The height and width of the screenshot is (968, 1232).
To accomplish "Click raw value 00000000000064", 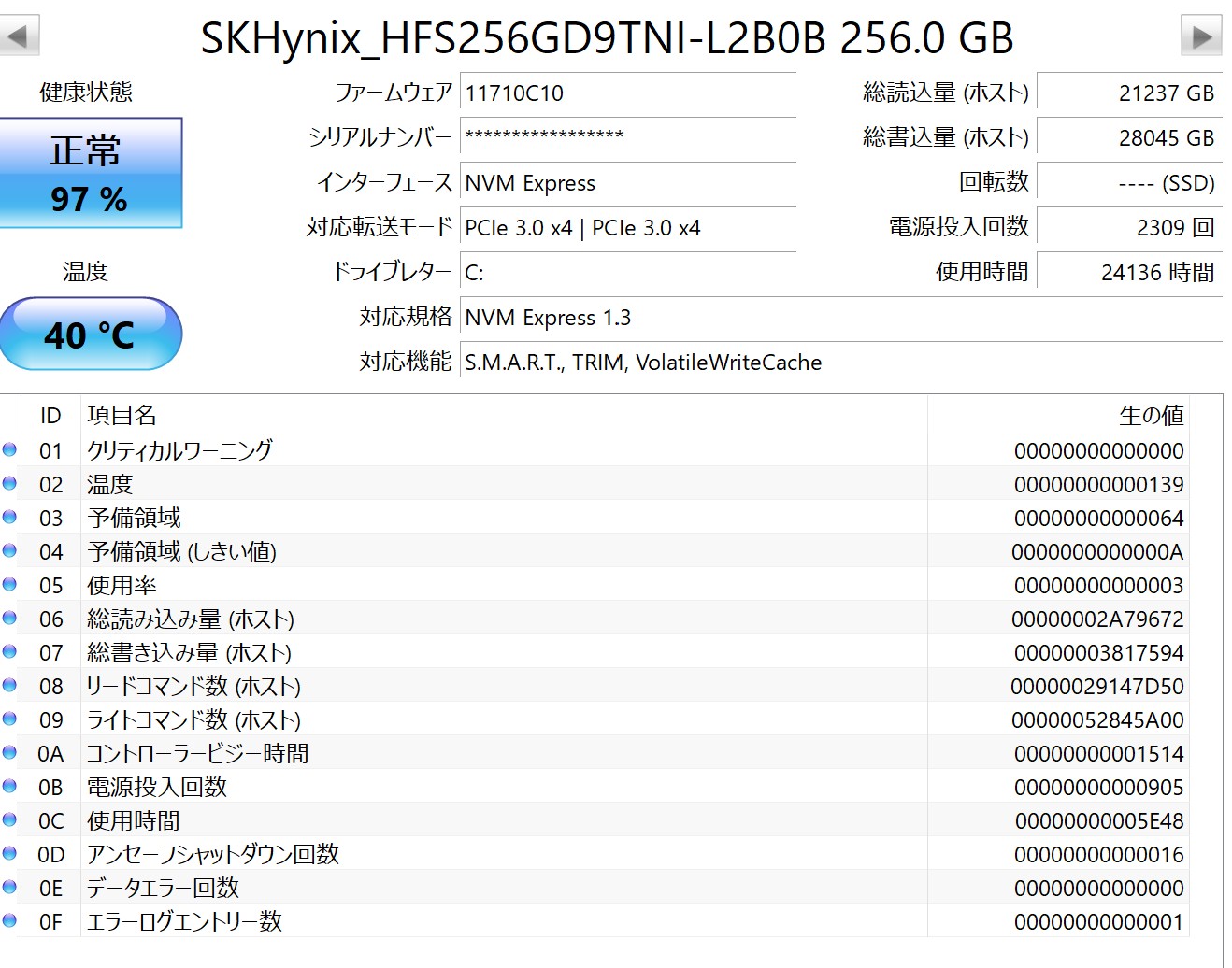I will coord(1099,519).
